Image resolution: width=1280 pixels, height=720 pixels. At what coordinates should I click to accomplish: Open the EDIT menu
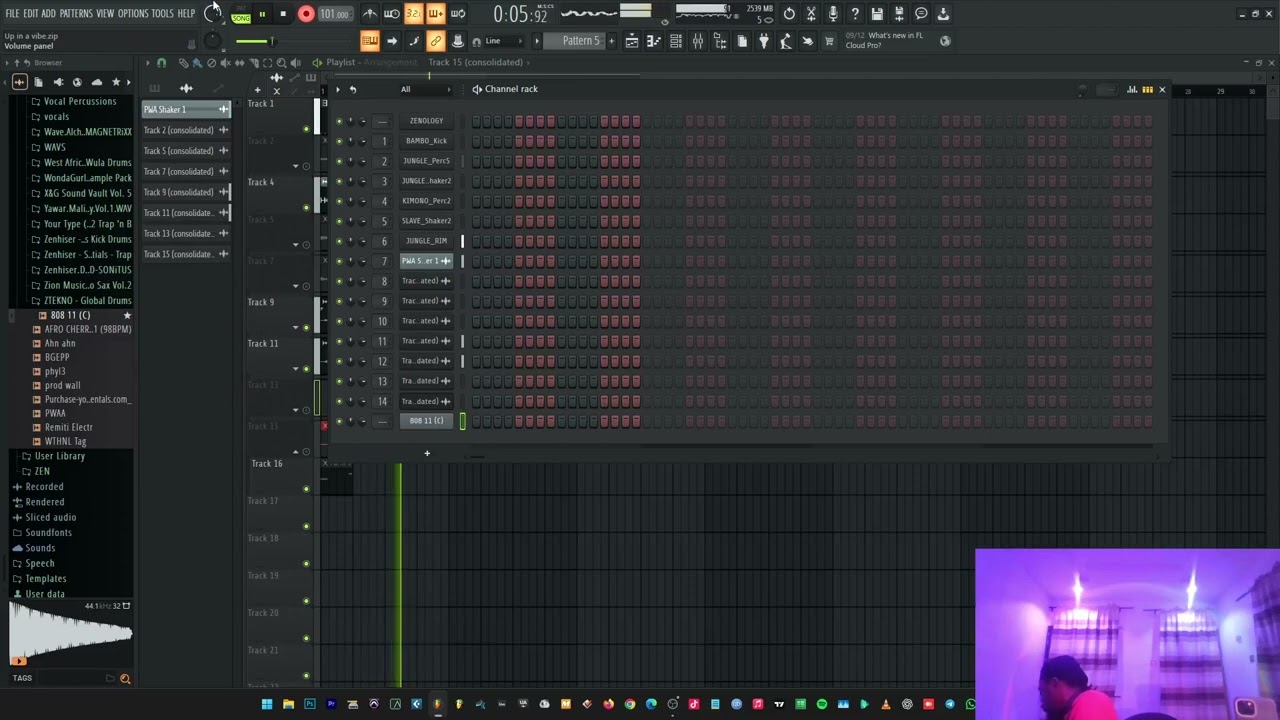tap(31, 14)
